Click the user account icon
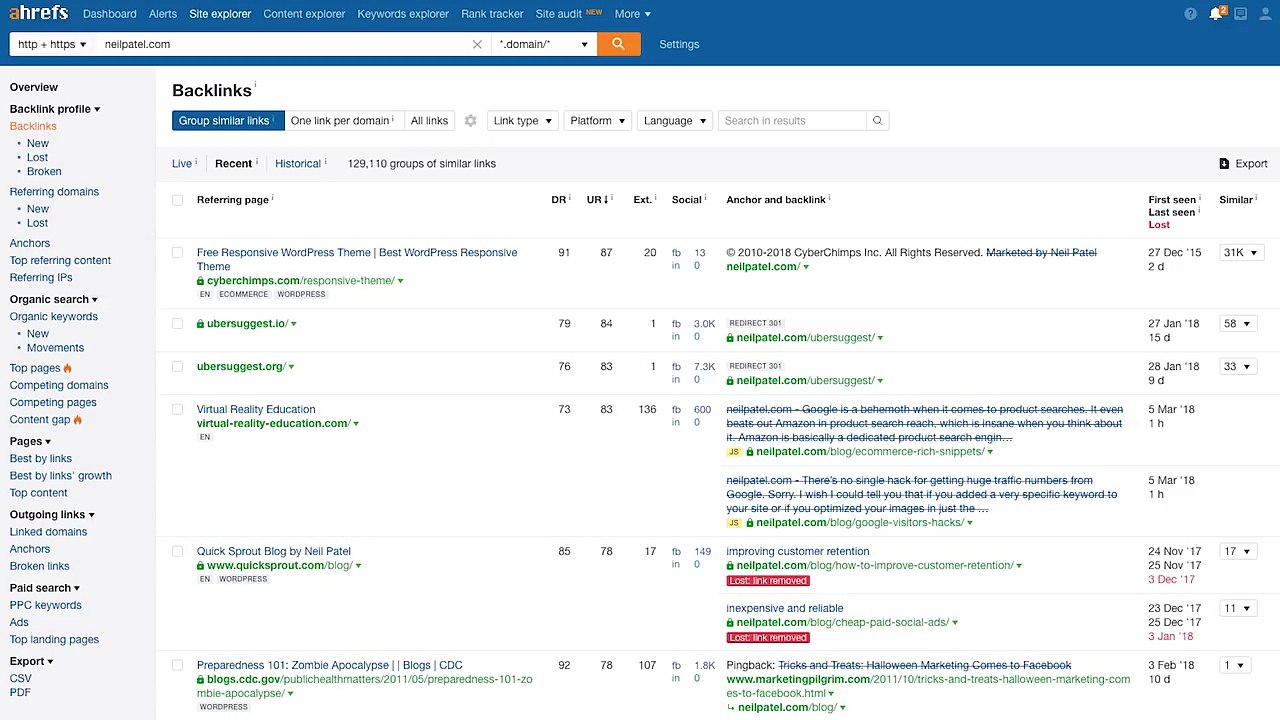The height and width of the screenshot is (720, 1280). 1263,14
